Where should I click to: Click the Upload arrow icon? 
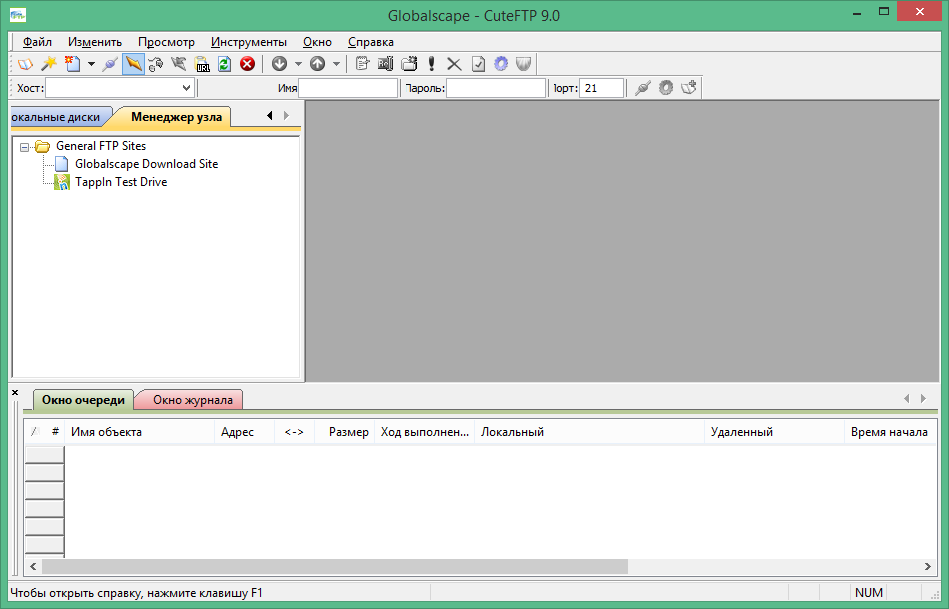coord(317,64)
